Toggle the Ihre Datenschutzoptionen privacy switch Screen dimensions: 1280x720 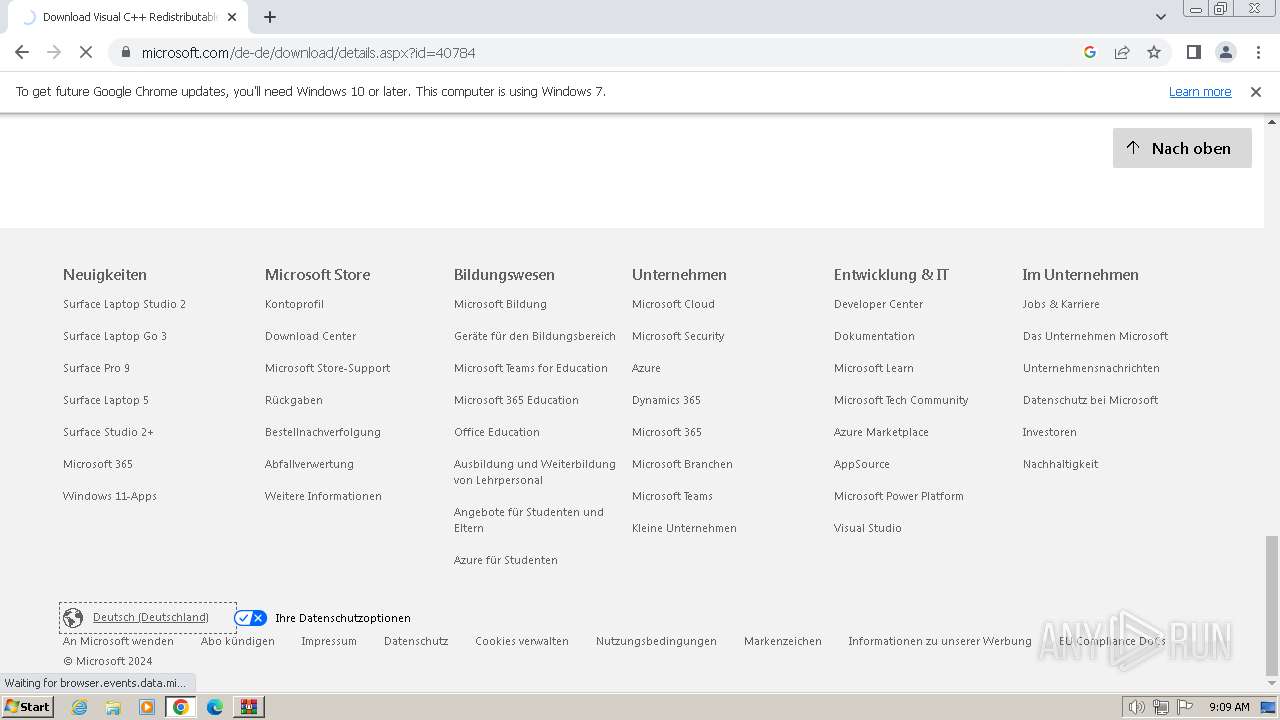point(250,618)
